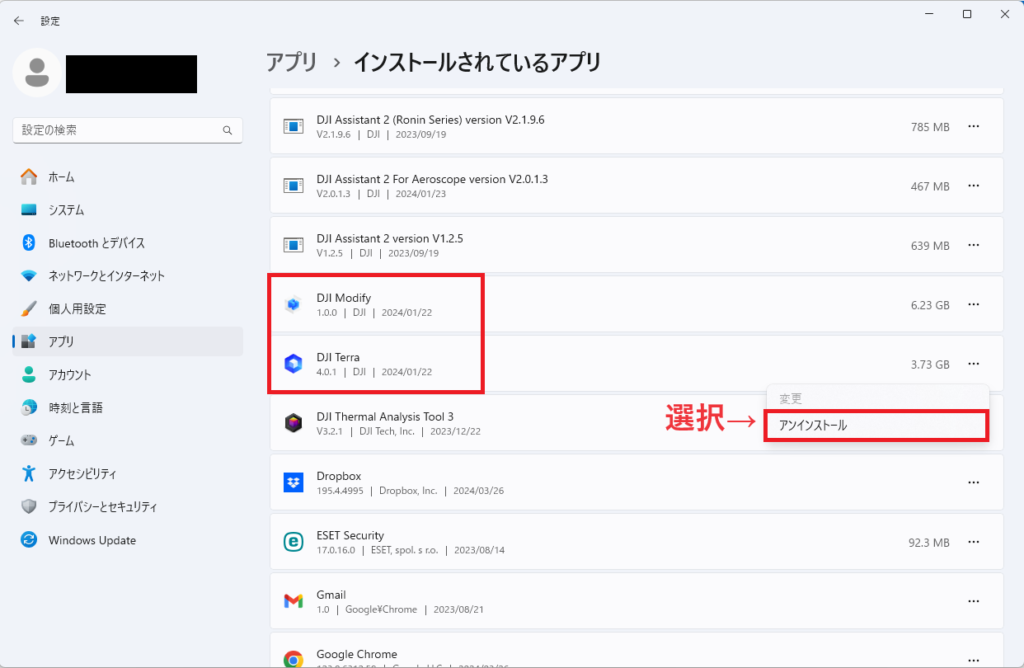
Task: Open アカウント settings
Action: click(x=127, y=375)
